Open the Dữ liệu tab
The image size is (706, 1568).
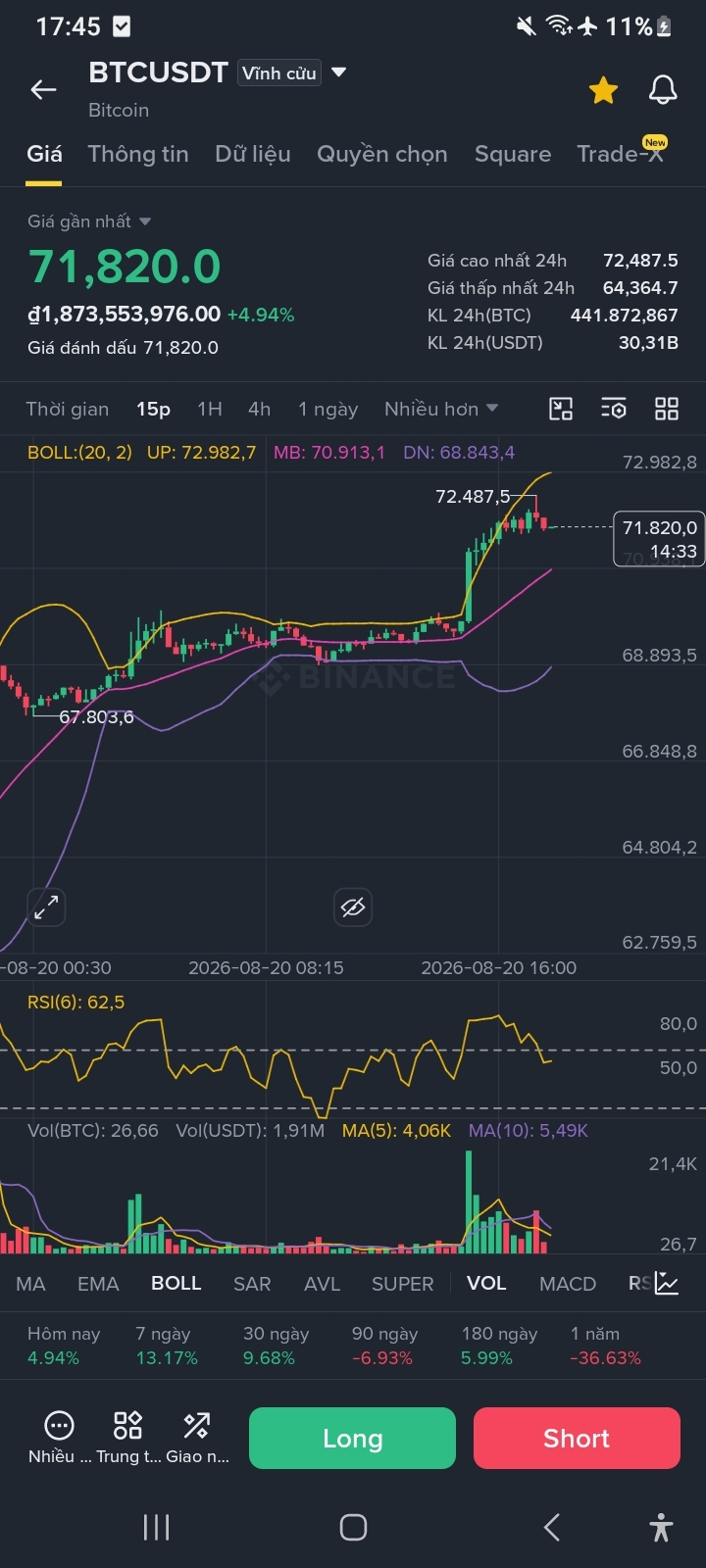coord(253,154)
